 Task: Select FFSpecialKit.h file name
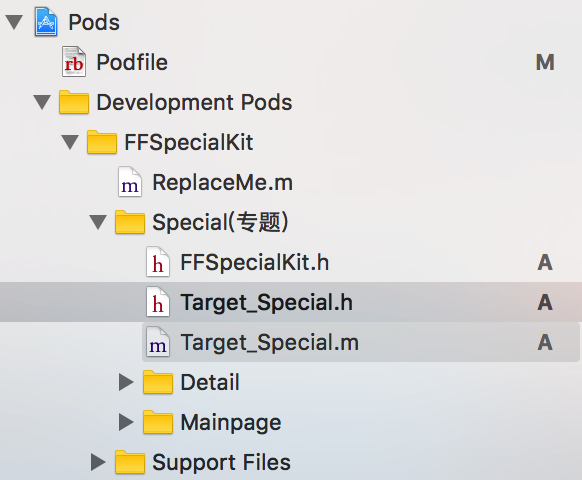click(x=255, y=262)
